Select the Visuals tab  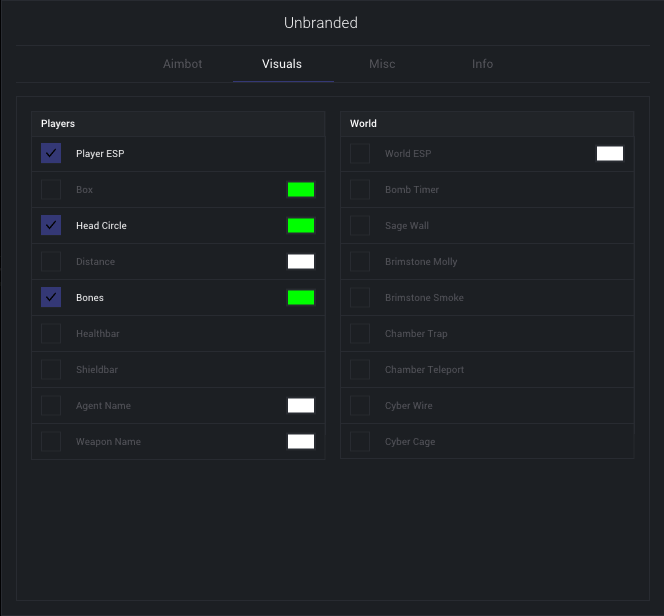click(282, 64)
